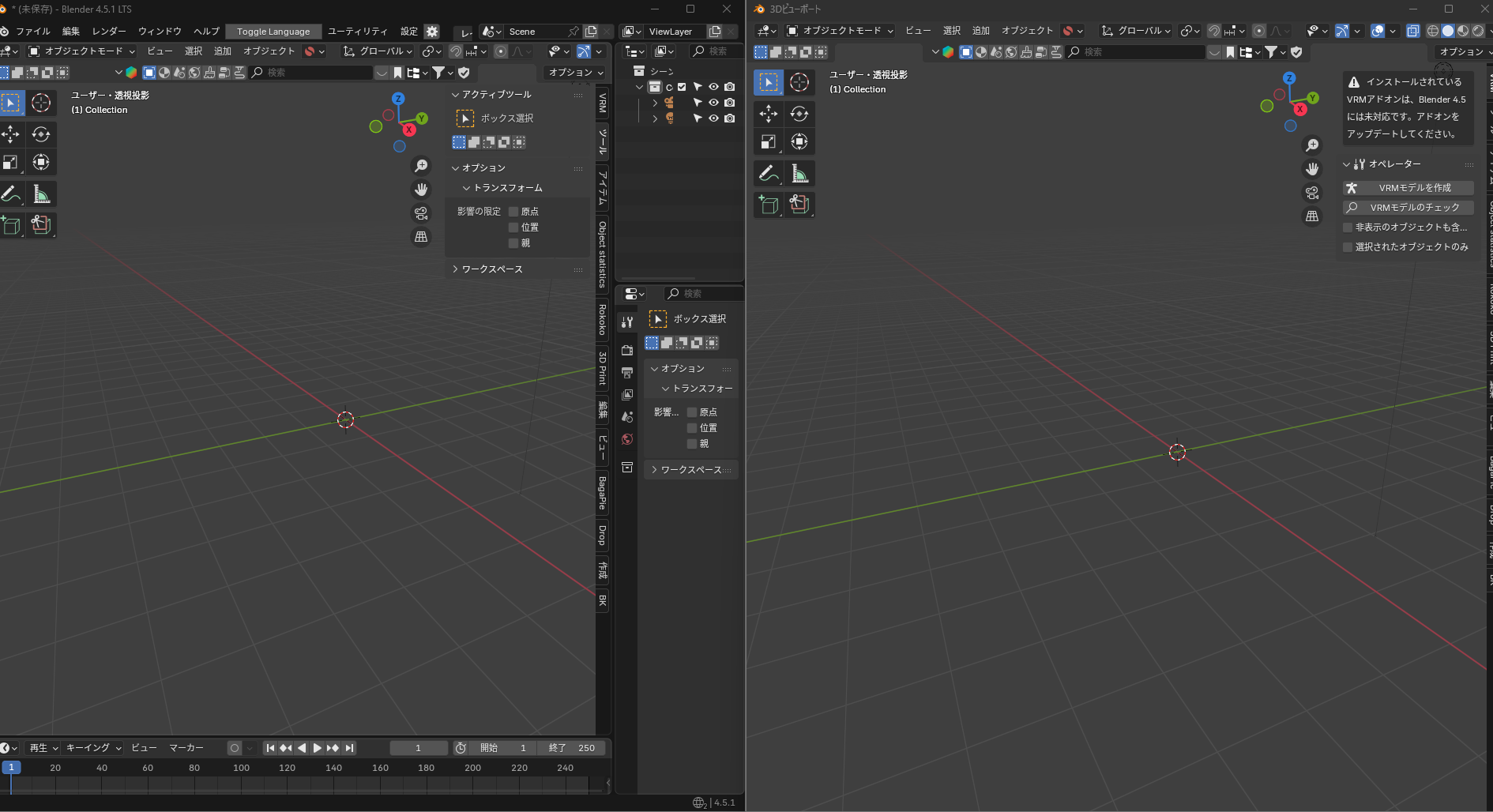The height and width of the screenshot is (812, 1493).
Task: Toggle camera view icon in left viewport
Action: [x=421, y=213]
